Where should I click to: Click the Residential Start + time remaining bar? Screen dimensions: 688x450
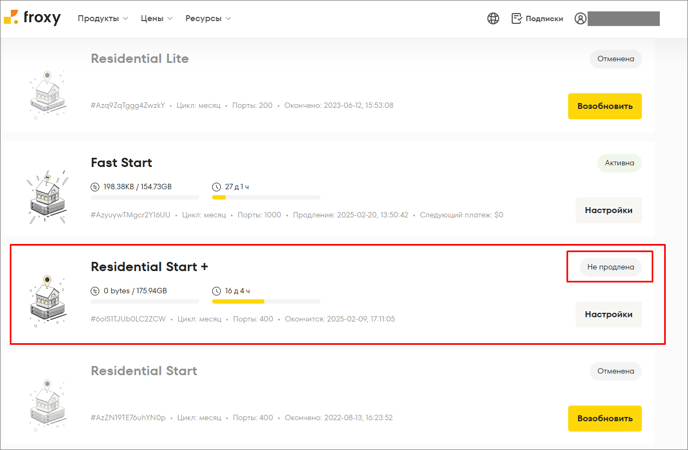[x=266, y=301]
